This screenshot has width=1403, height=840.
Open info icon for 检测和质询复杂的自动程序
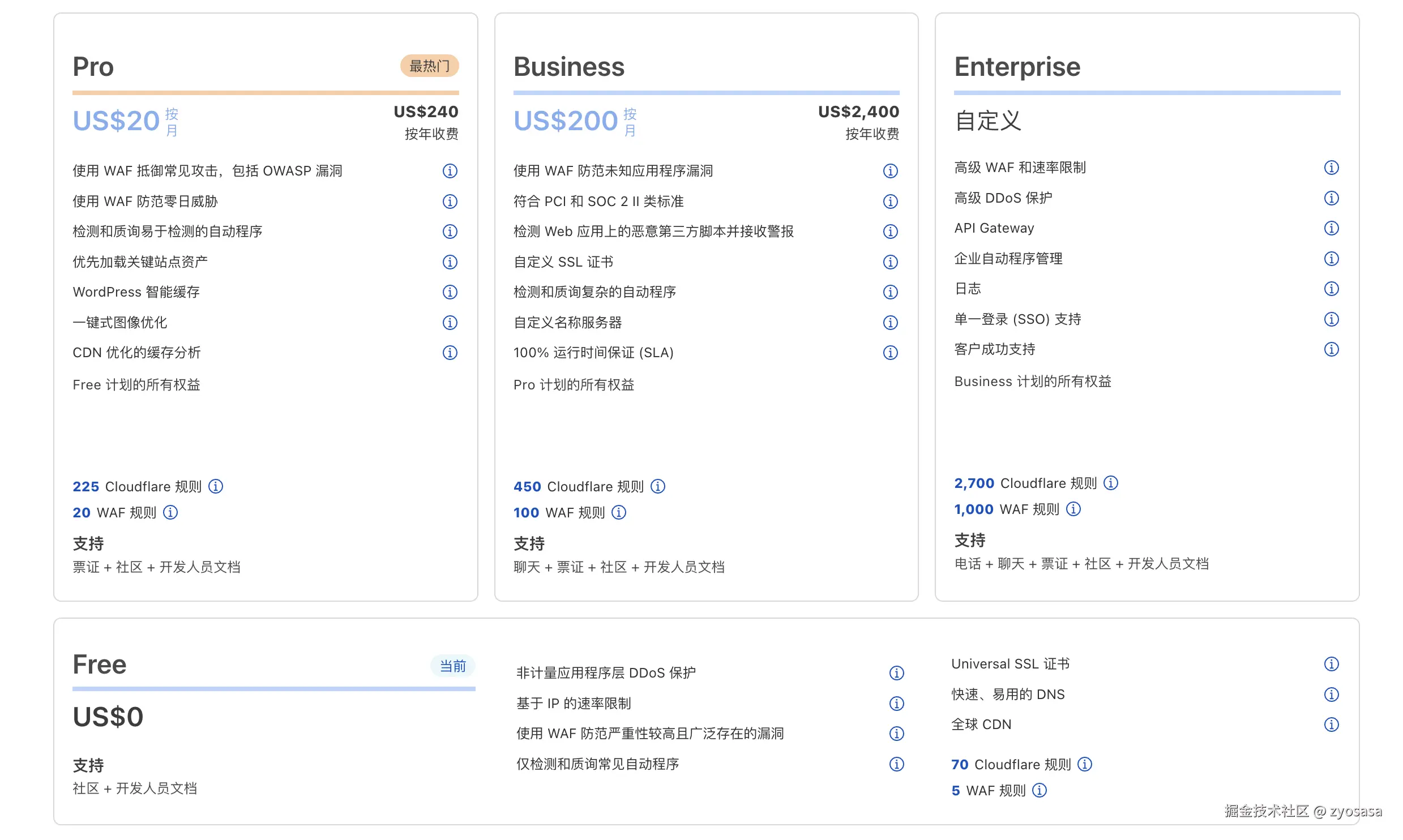[891, 292]
